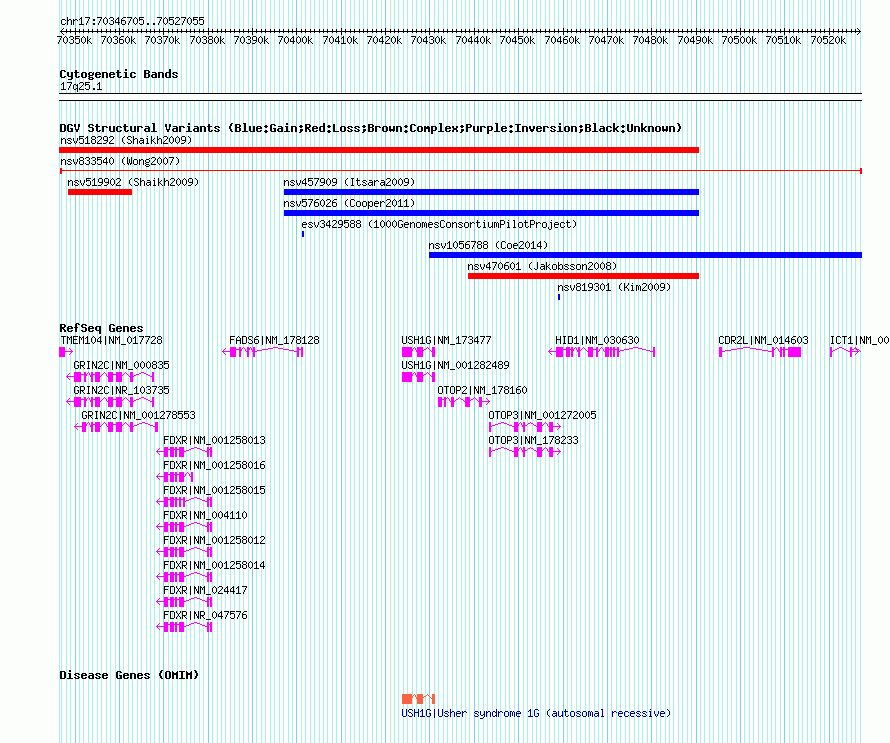Open the nsv519902 (Shaikh2009) label

click(133, 182)
